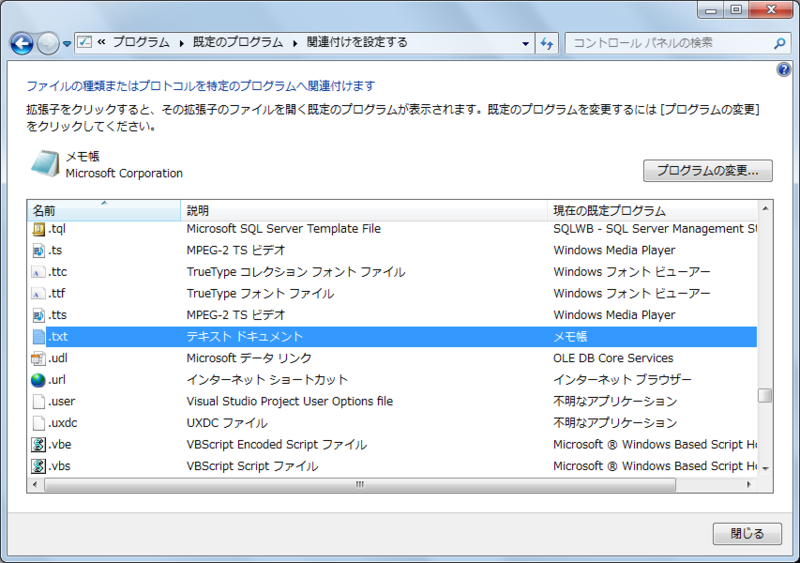
Task: Click the control panel icon in address bar
Action: 85,42
